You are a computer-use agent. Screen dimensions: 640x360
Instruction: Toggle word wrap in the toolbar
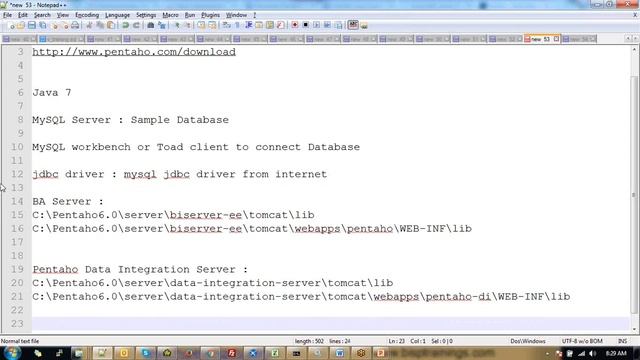(x=227, y=25)
